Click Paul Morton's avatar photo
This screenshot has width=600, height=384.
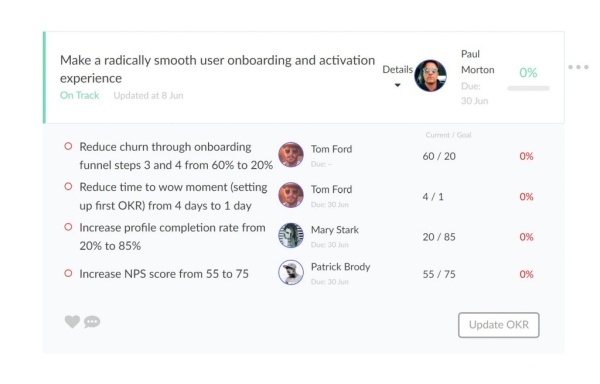pyautogui.click(x=430, y=76)
